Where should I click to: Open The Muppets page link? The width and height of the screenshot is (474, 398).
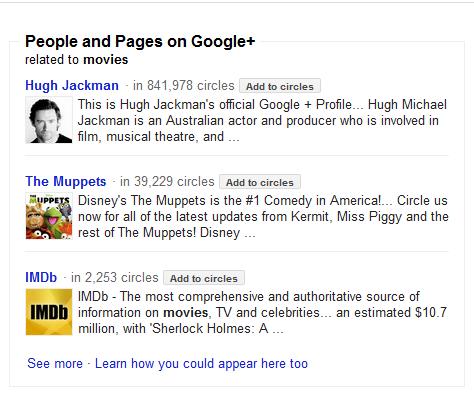pyautogui.click(x=66, y=182)
